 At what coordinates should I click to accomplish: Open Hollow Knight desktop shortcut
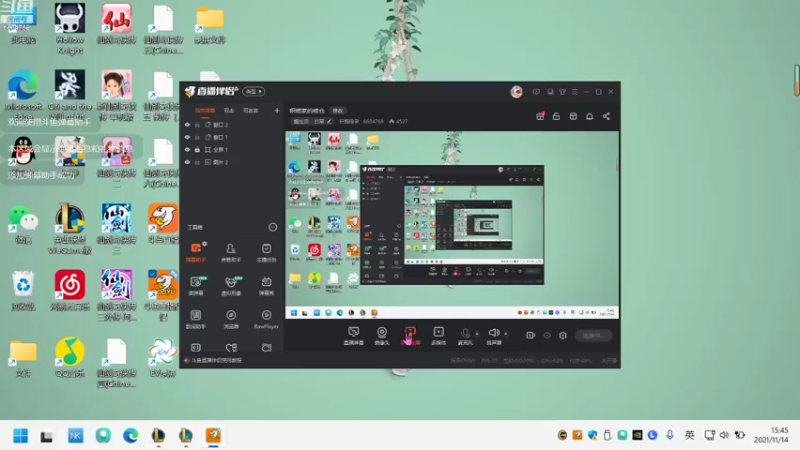point(70,29)
